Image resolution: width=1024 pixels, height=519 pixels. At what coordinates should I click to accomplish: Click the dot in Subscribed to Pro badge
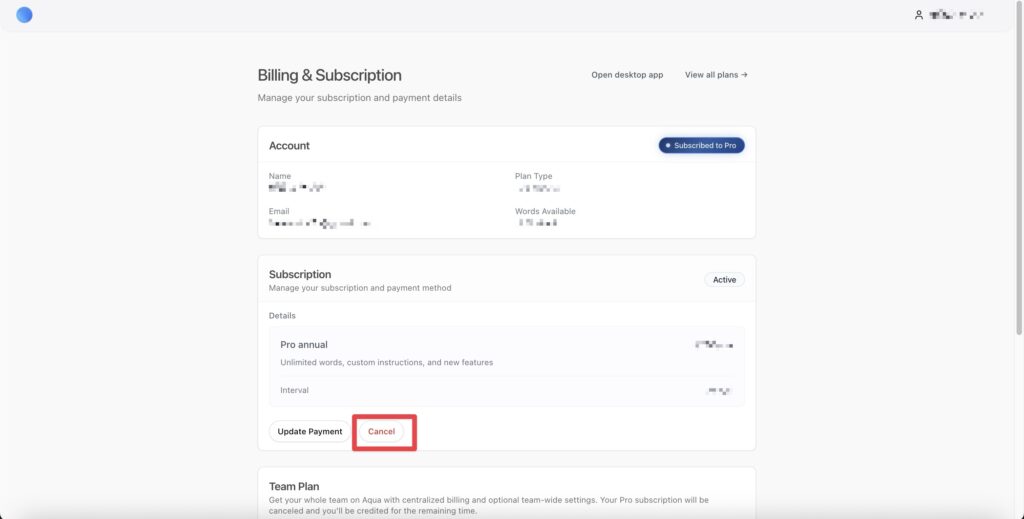point(668,146)
